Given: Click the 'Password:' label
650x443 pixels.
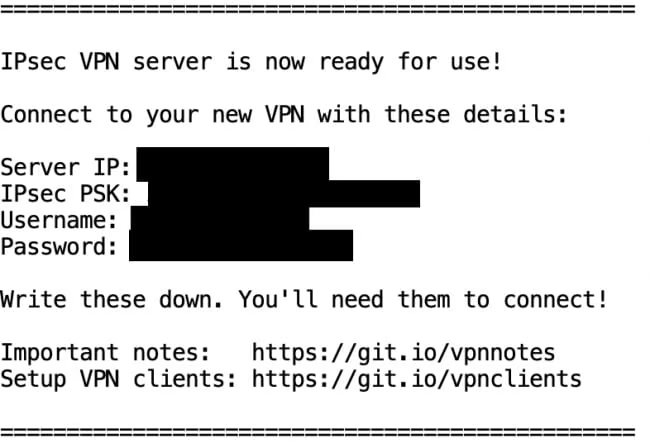Looking at the screenshot, I should [x=59, y=247].
